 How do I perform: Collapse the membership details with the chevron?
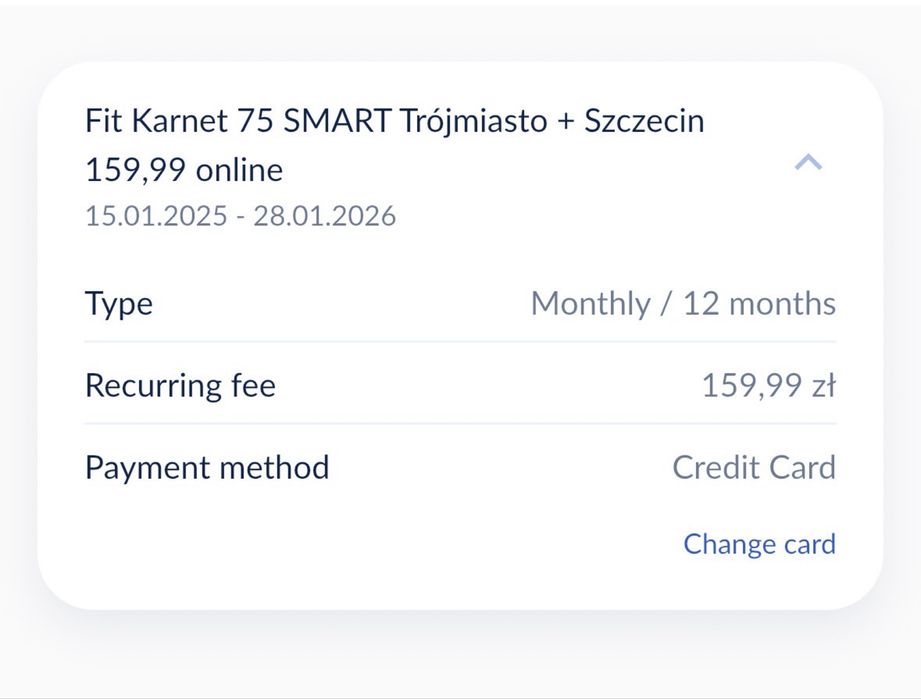pyautogui.click(x=808, y=162)
